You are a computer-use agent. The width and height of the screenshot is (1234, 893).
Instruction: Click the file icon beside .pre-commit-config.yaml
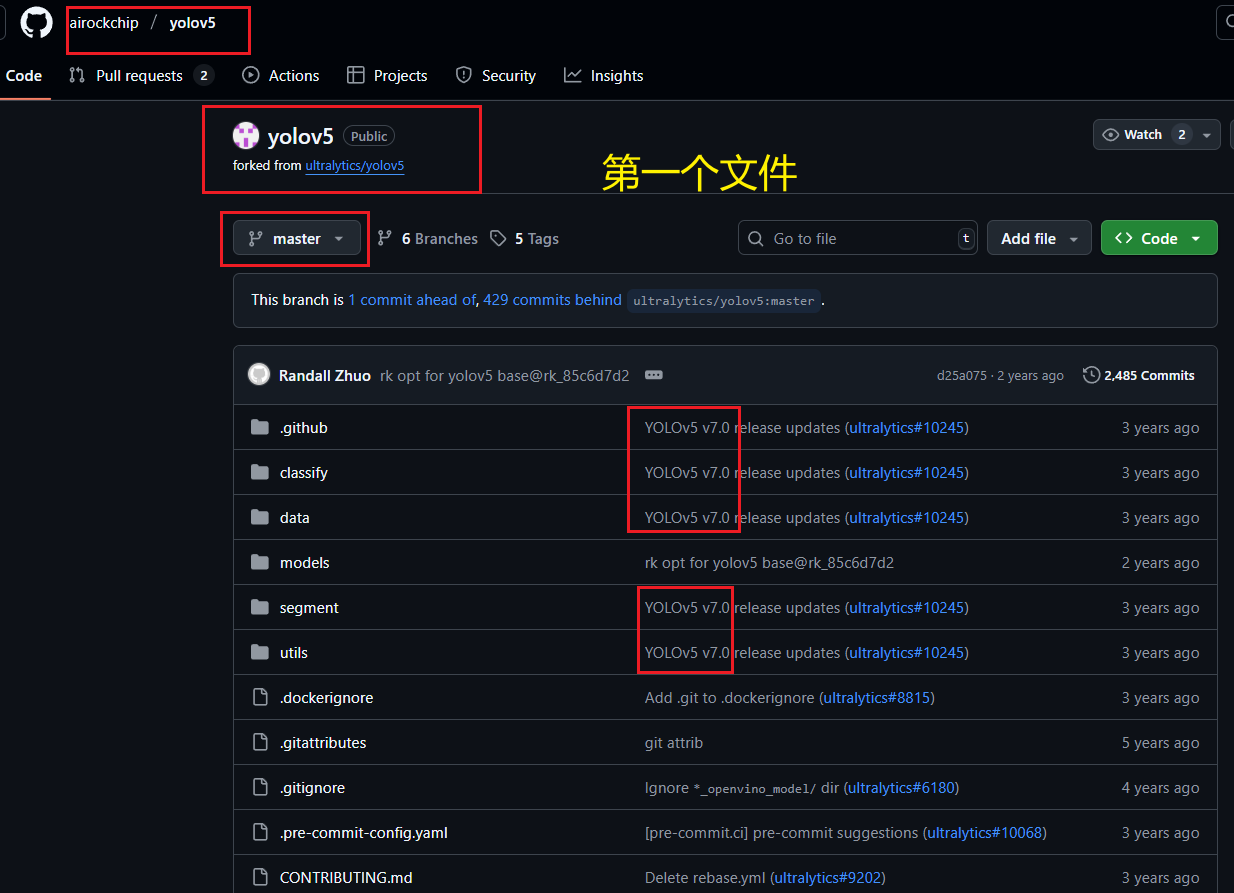point(260,833)
